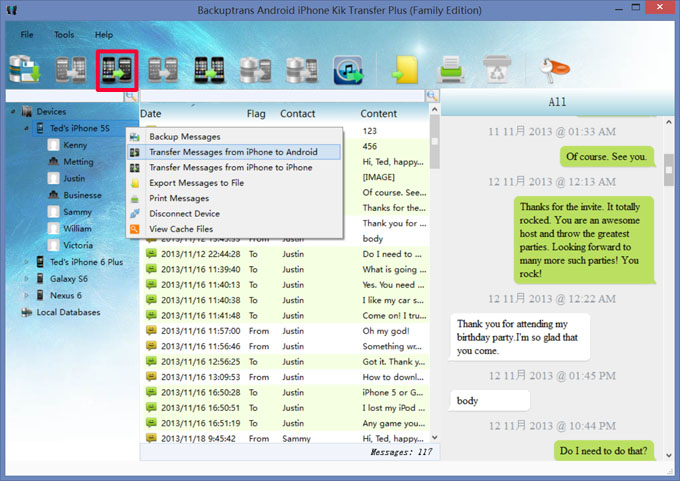The image size is (680, 481).
Task: Sort by the Contact column header
Action: (298, 114)
